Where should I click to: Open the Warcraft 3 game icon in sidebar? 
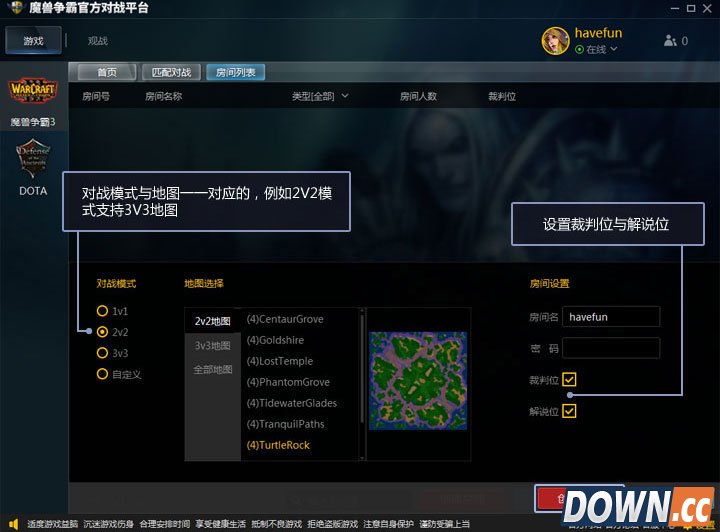coord(33,90)
